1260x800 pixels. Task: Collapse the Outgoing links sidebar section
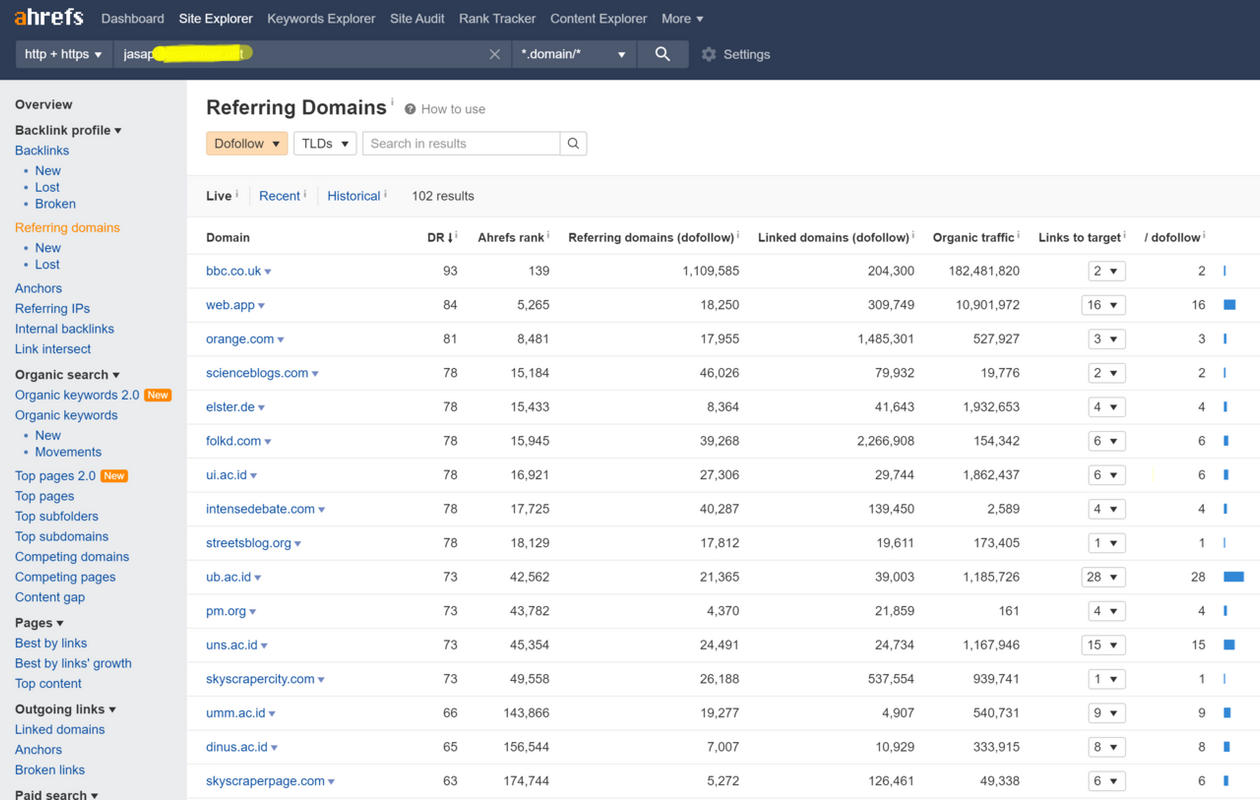point(65,709)
